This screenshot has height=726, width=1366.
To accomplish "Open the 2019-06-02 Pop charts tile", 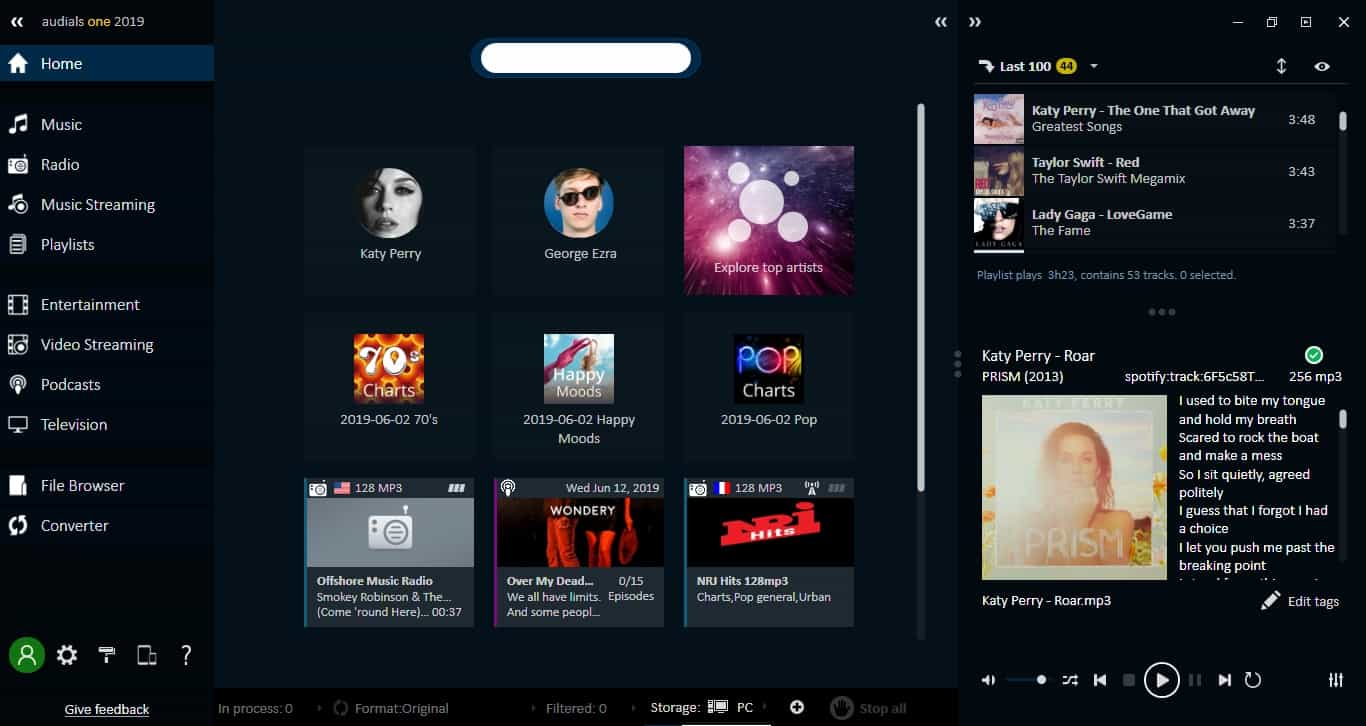I will (769, 385).
